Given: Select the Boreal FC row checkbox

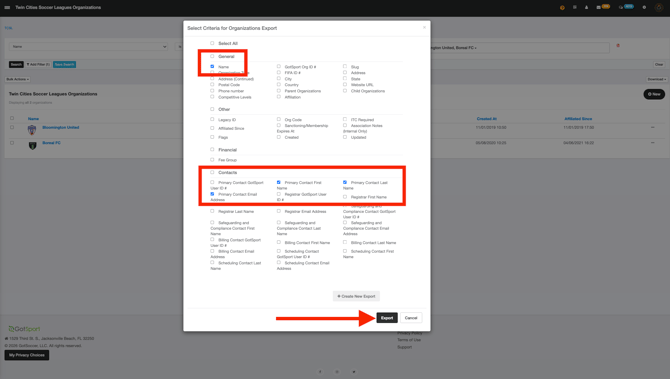Looking at the screenshot, I should click(x=12, y=143).
